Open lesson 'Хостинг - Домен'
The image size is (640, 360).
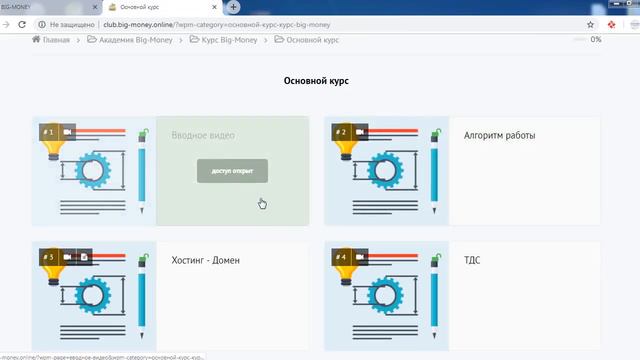(x=206, y=260)
